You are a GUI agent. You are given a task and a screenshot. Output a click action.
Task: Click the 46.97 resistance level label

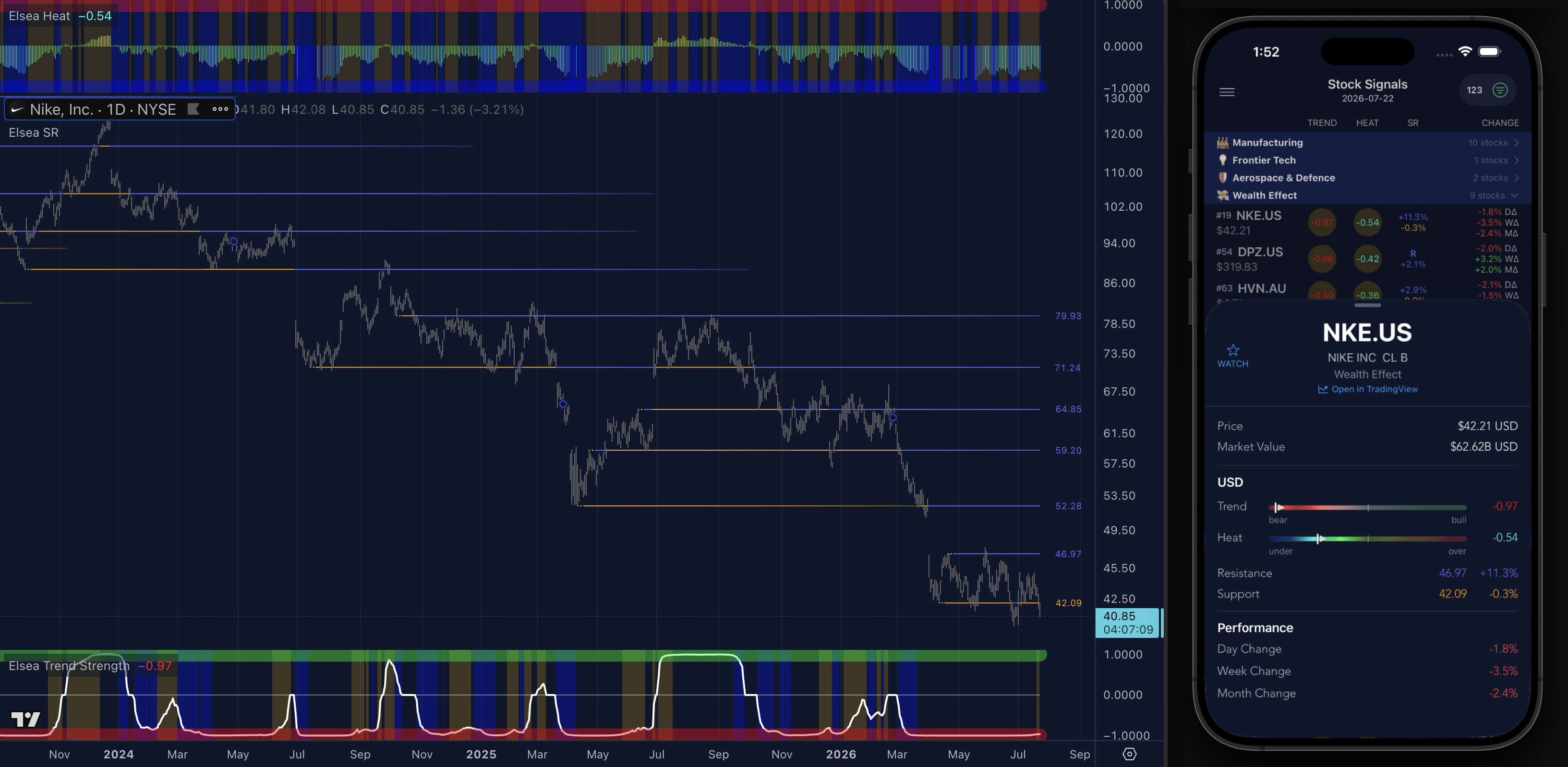coord(1068,554)
